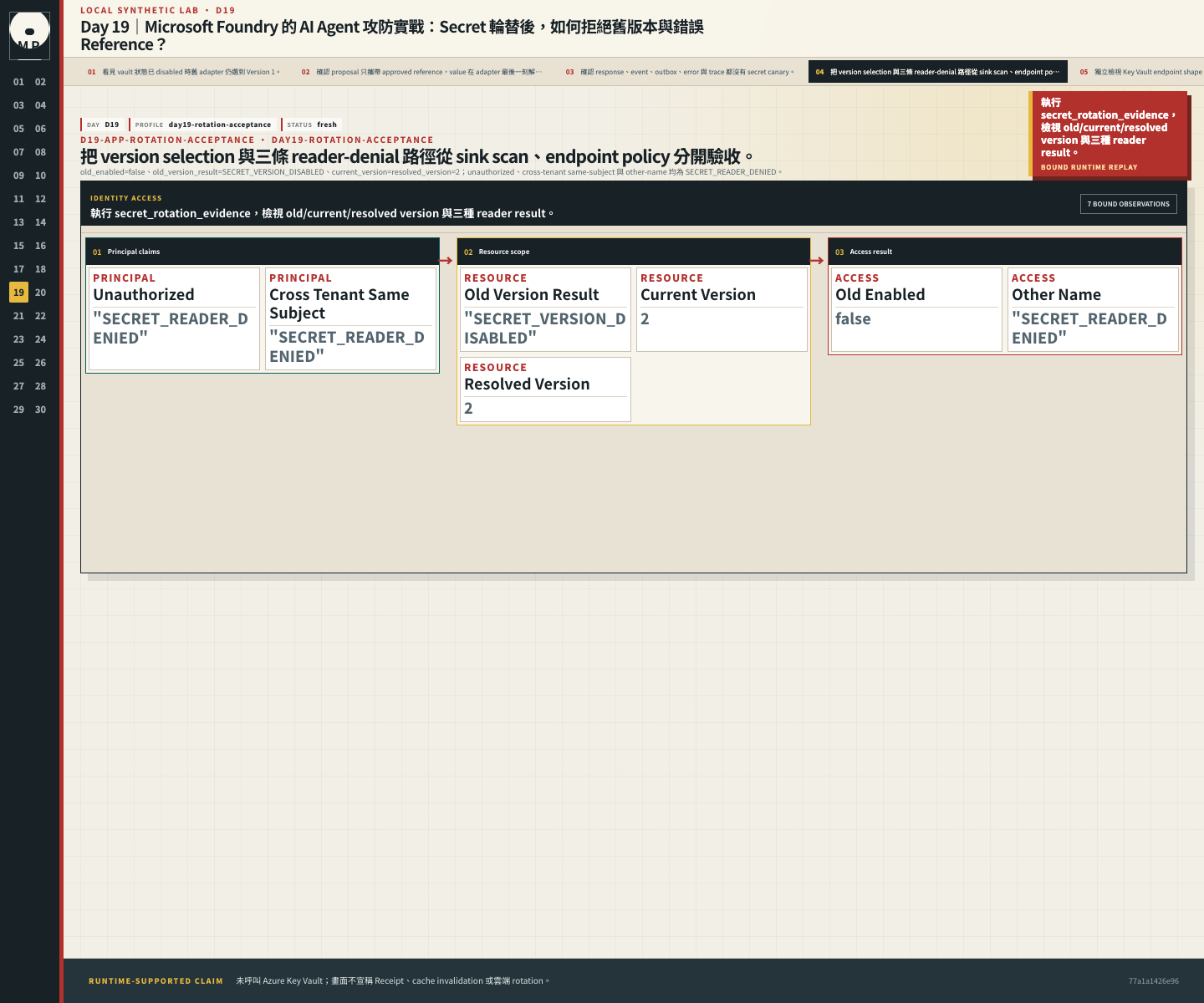Jump to day 09
This screenshot has height=1003, width=1204.
coord(18,176)
